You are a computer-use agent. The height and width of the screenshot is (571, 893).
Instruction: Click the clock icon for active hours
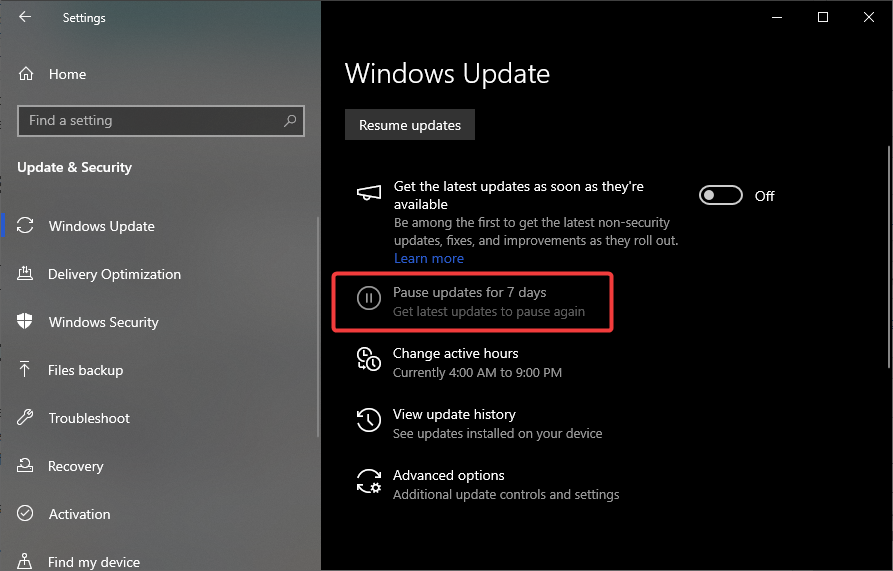[368, 359]
